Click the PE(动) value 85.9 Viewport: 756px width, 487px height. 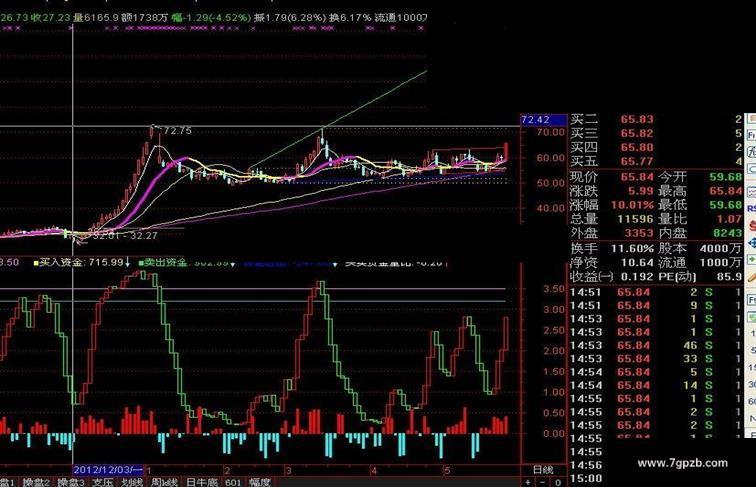click(729, 277)
